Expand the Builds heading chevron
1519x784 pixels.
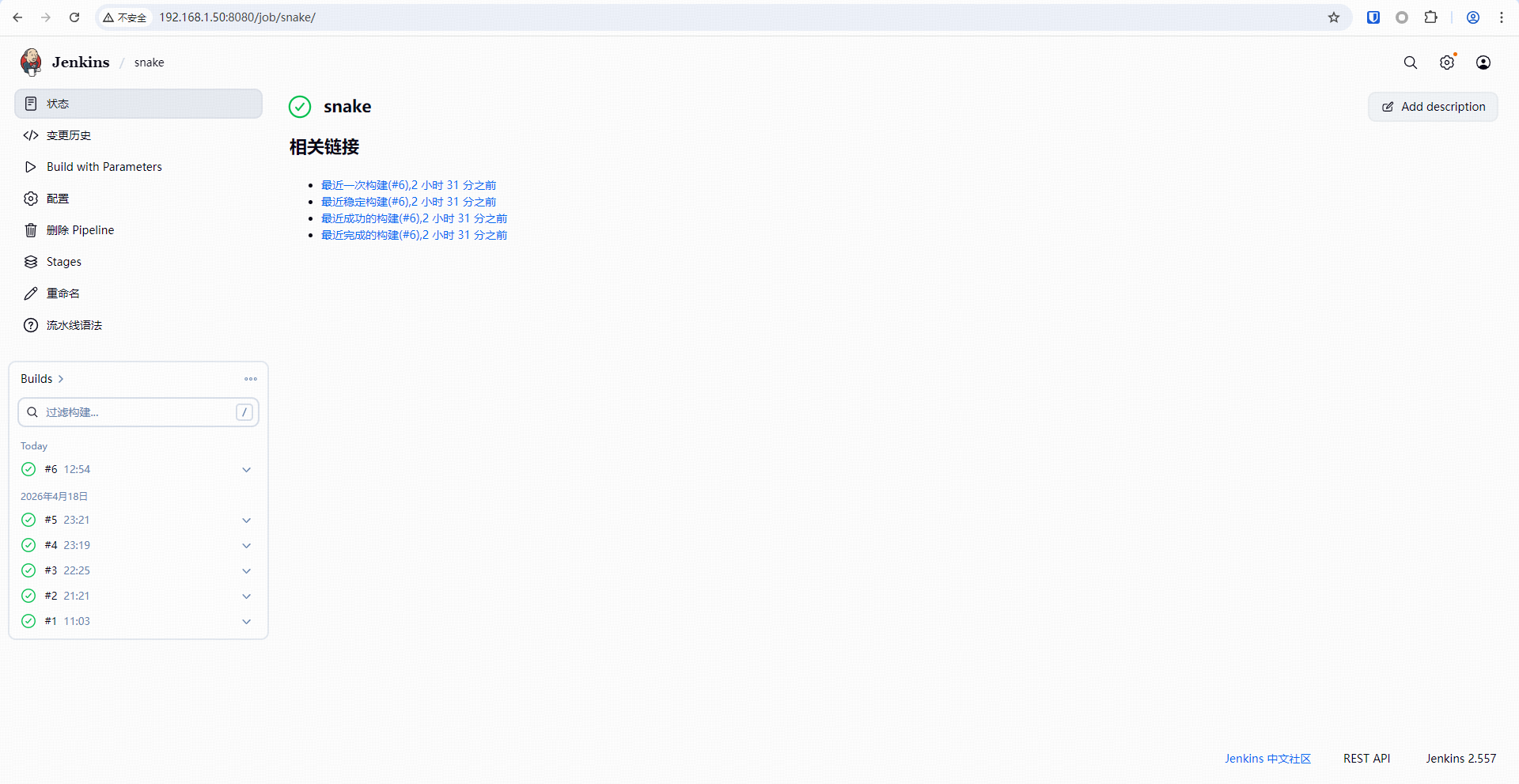[x=61, y=379]
